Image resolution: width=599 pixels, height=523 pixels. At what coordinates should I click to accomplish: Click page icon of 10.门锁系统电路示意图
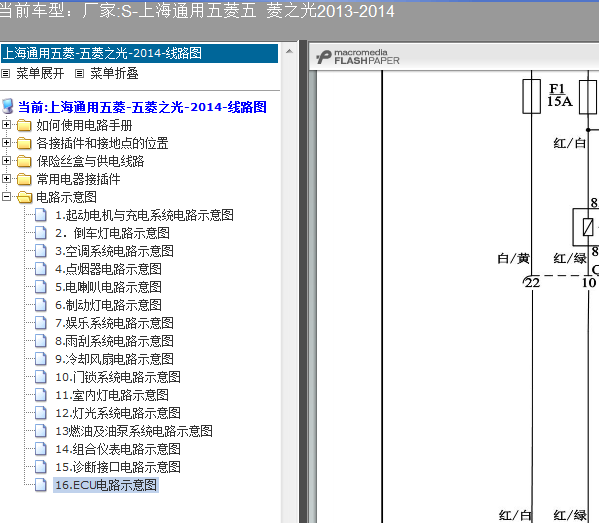(x=41, y=377)
